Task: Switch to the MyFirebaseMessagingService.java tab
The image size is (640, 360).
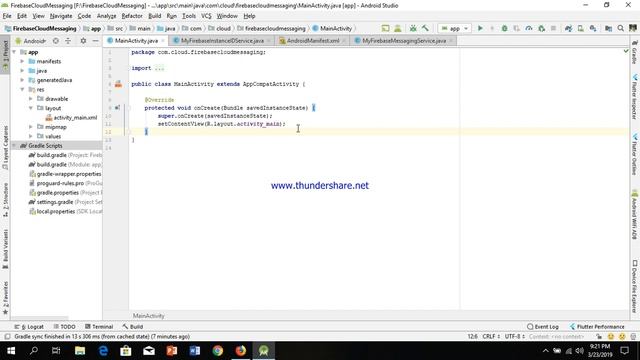Action: pos(404,41)
